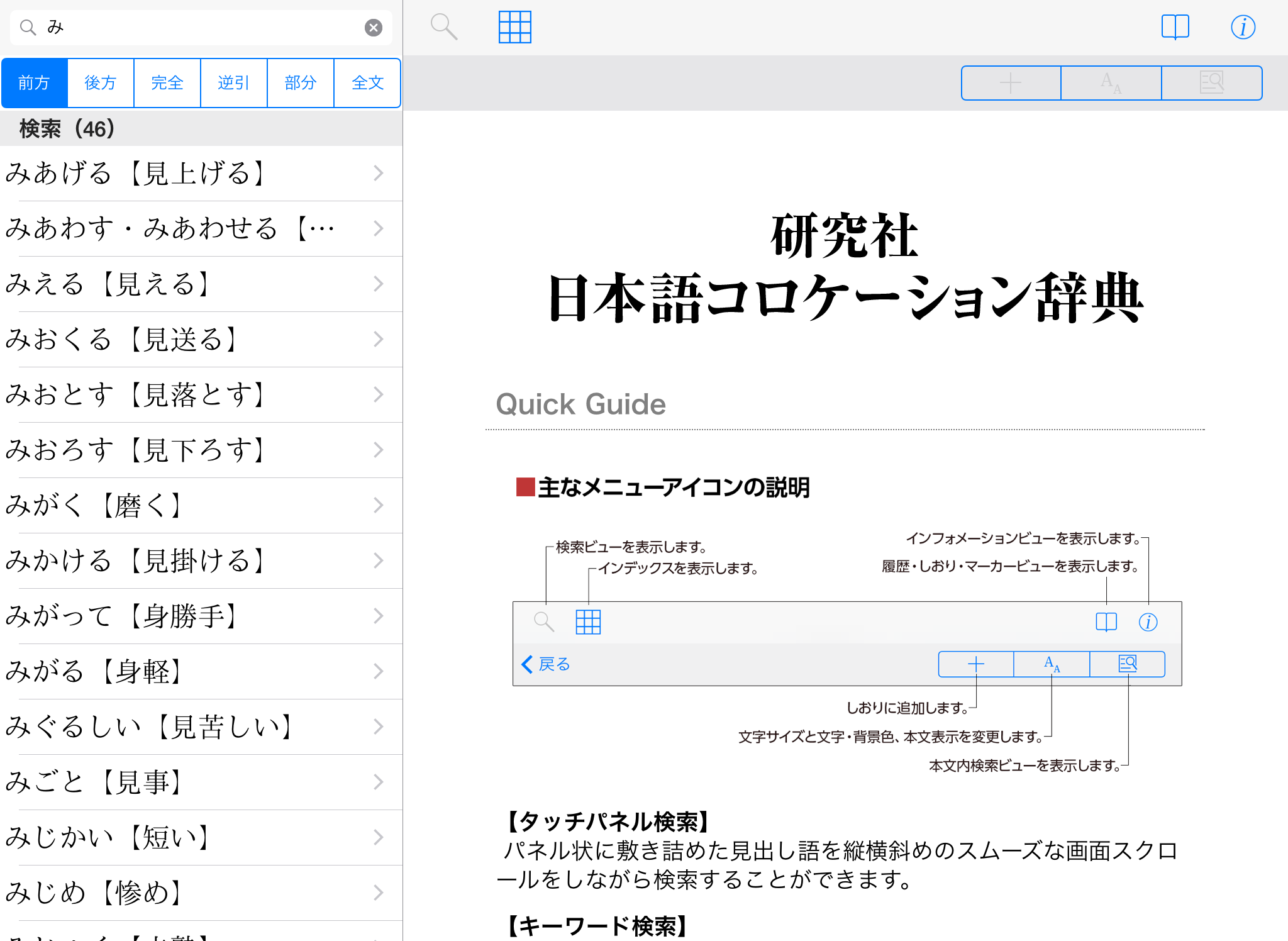Select 前方 prefix search mode
Viewport: 1288px width, 941px height.
35,83
